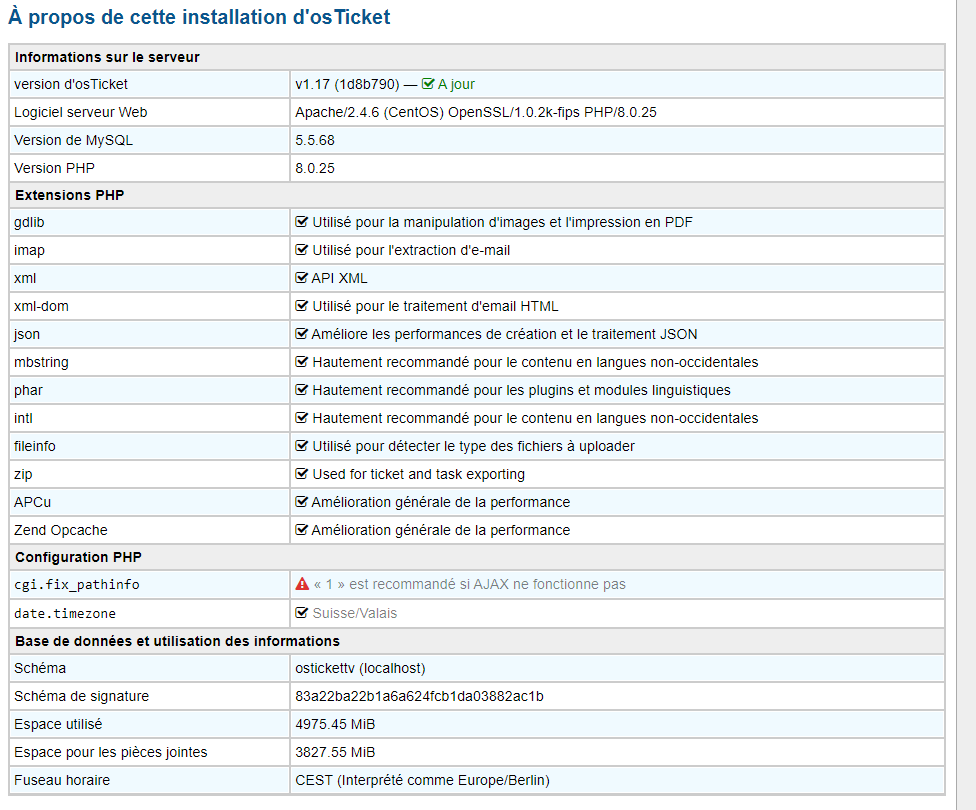The width and height of the screenshot is (976, 810).
Task: Click the 'A jour' update status link
Action: tap(456, 85)
